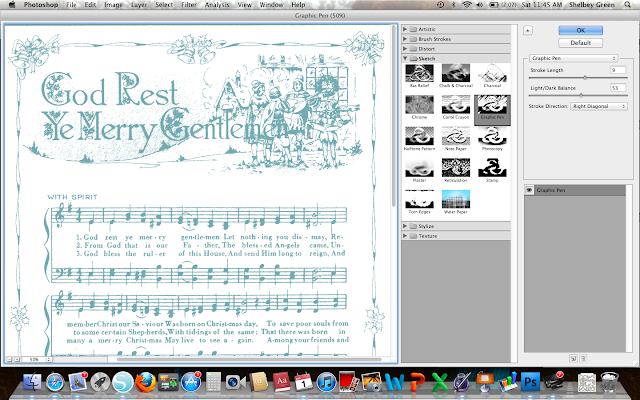
Task: Click the Photoshop icon in the dock
Action: point(530,382)
